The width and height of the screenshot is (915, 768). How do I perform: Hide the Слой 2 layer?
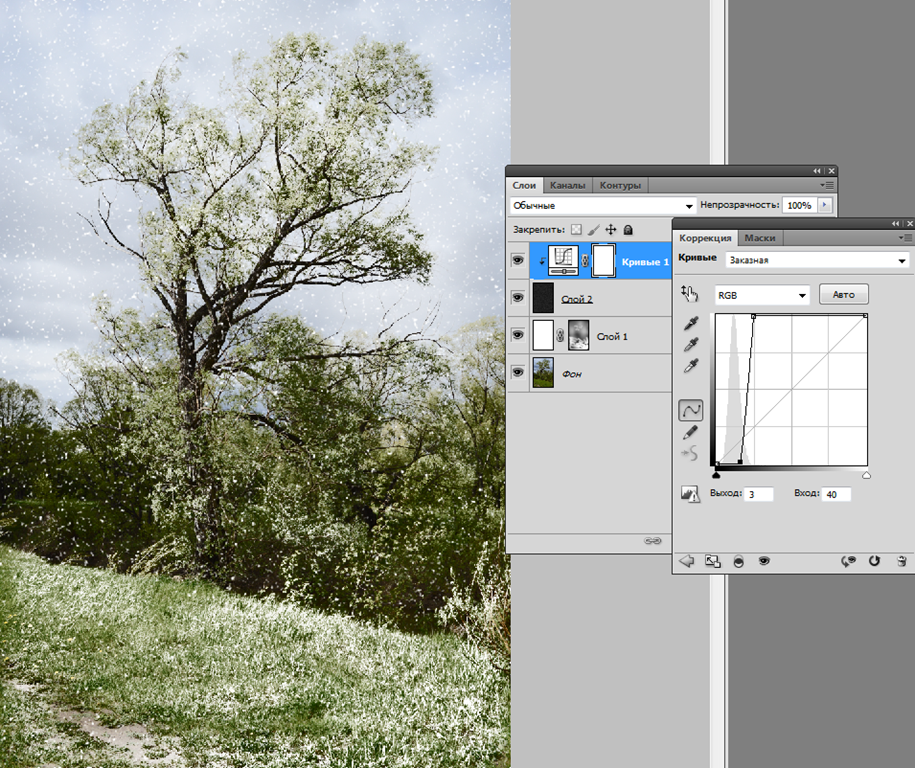coord(518,298)
